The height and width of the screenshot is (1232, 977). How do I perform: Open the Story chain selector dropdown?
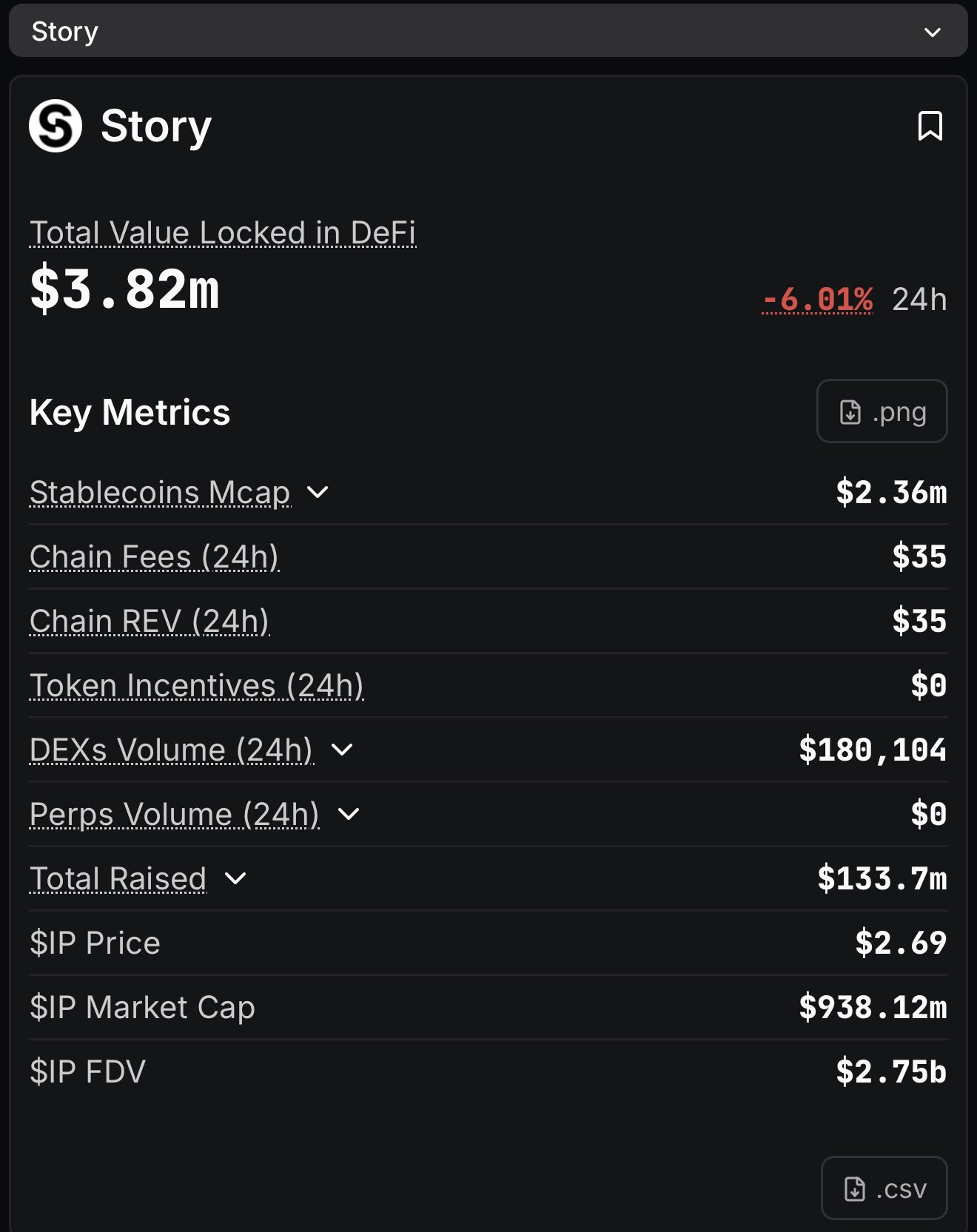tap(932, 32)
